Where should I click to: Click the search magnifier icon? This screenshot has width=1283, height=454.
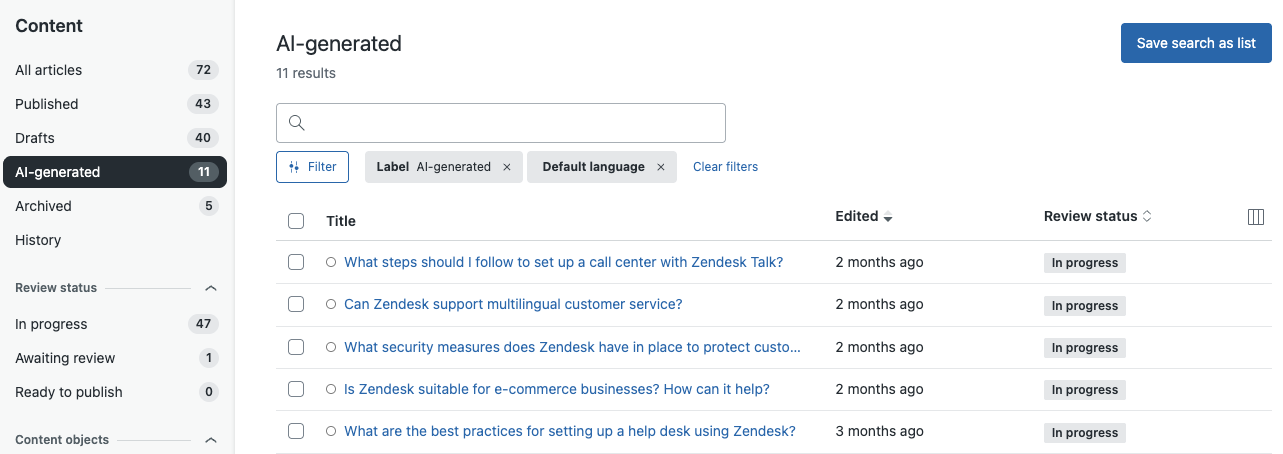click(296, 123)
